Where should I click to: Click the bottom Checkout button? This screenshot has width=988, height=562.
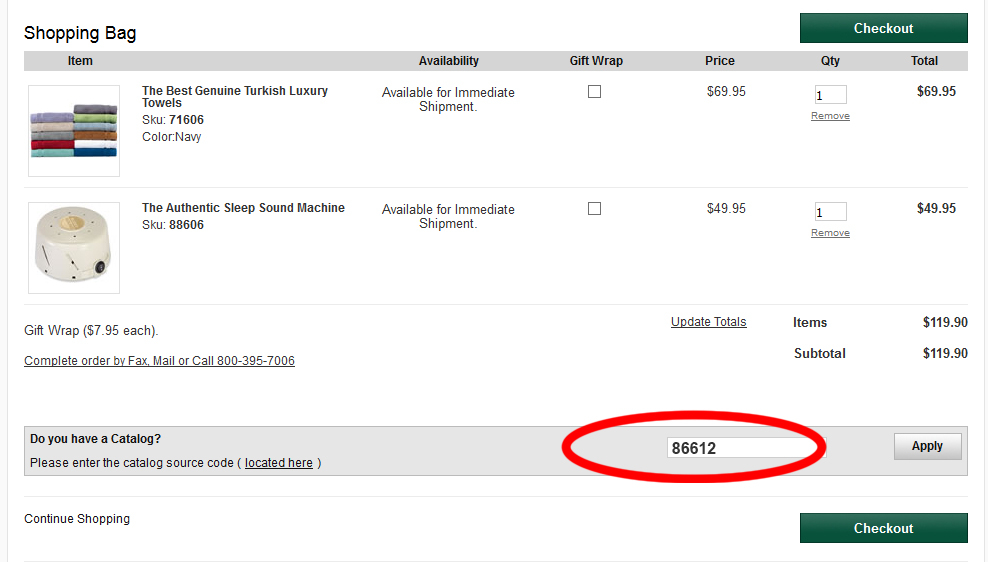click(x=883, y=528)
